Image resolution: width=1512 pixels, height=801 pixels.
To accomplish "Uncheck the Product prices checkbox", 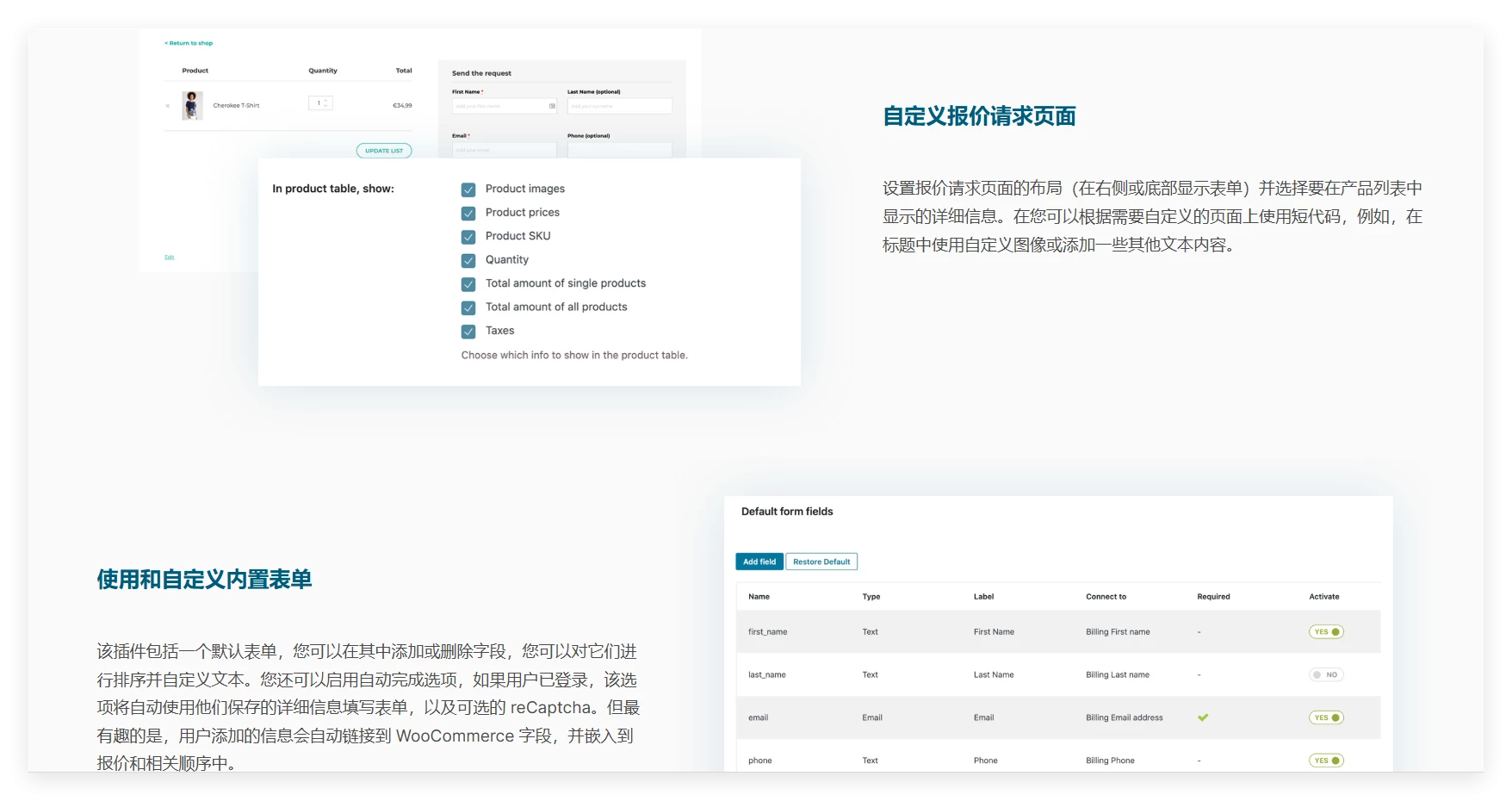I will pos(468,214).
